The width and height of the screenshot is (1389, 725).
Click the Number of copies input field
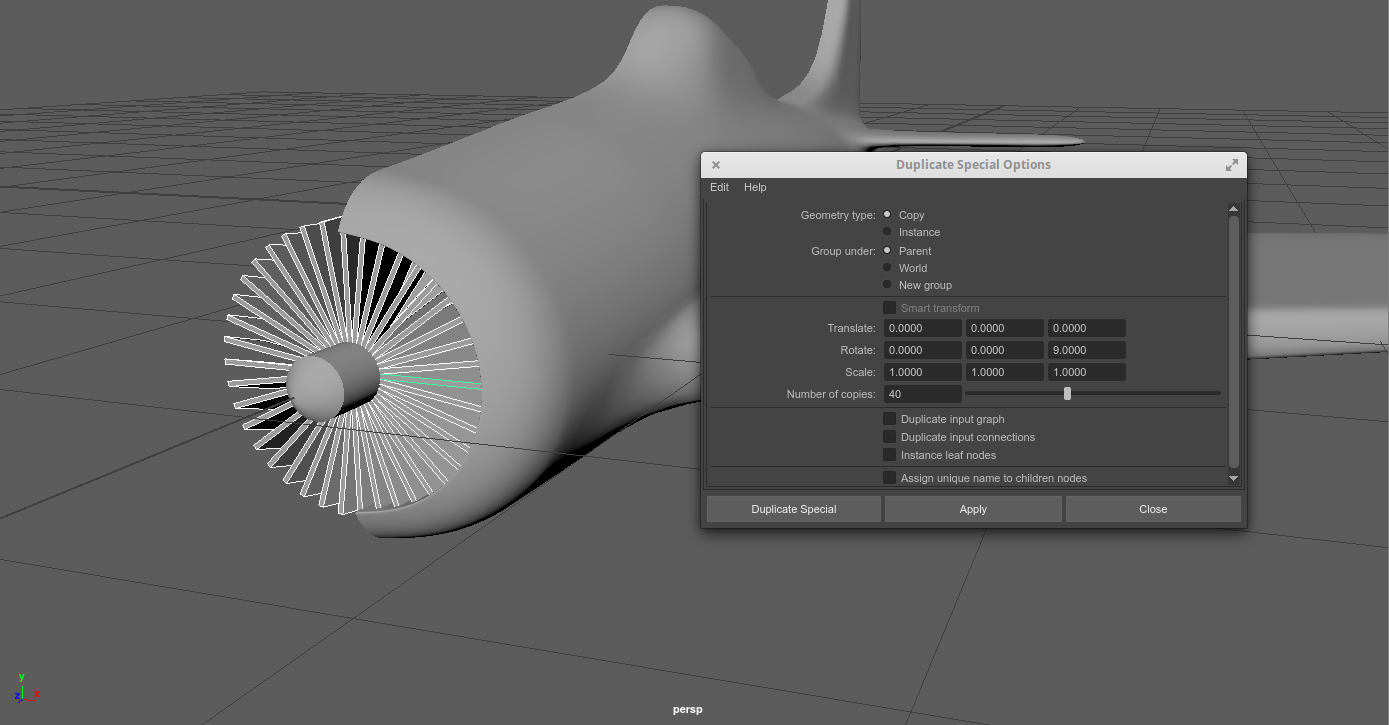click(922, 394)
